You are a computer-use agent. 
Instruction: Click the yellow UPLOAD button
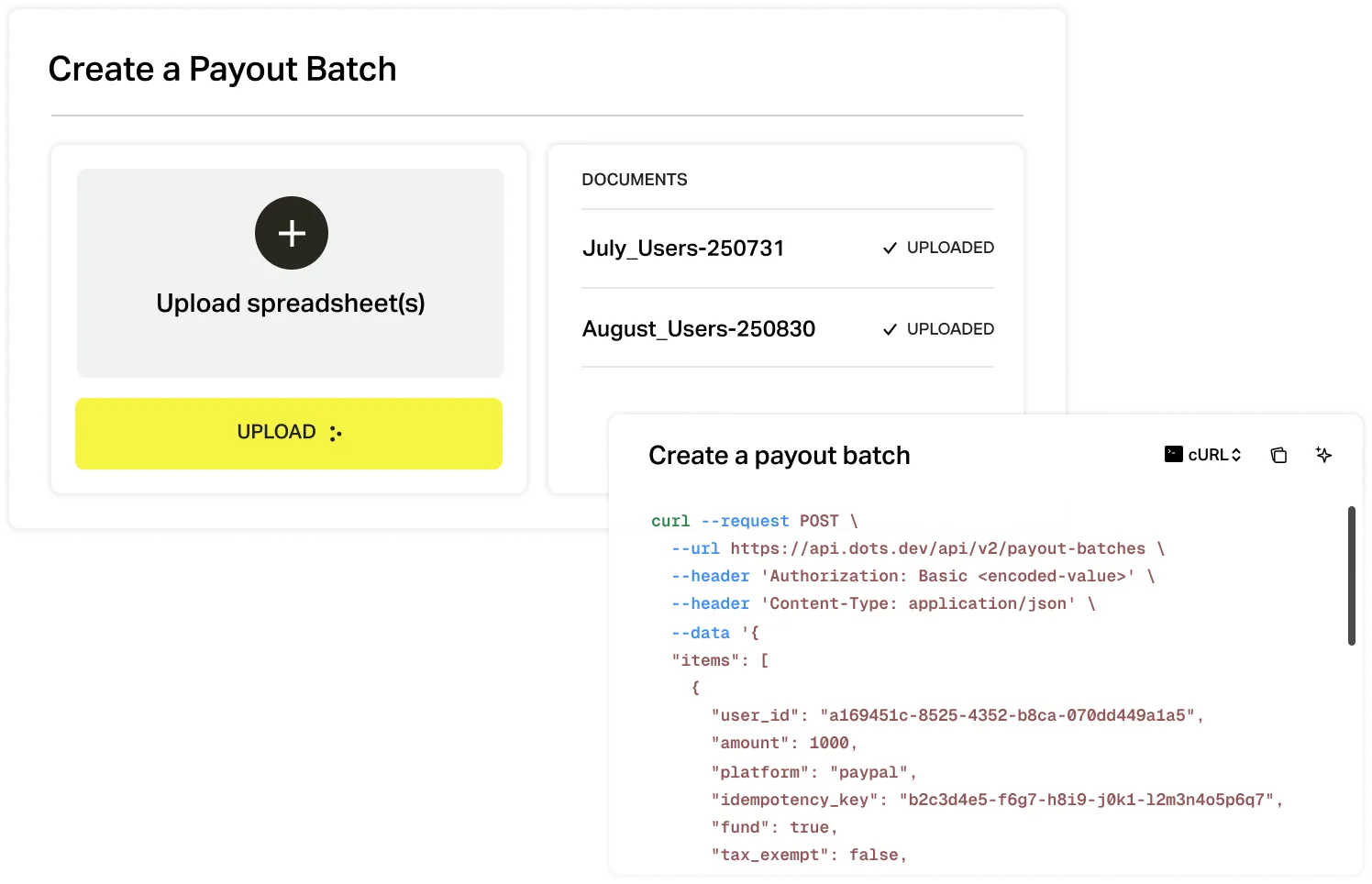tap(289, 433)
